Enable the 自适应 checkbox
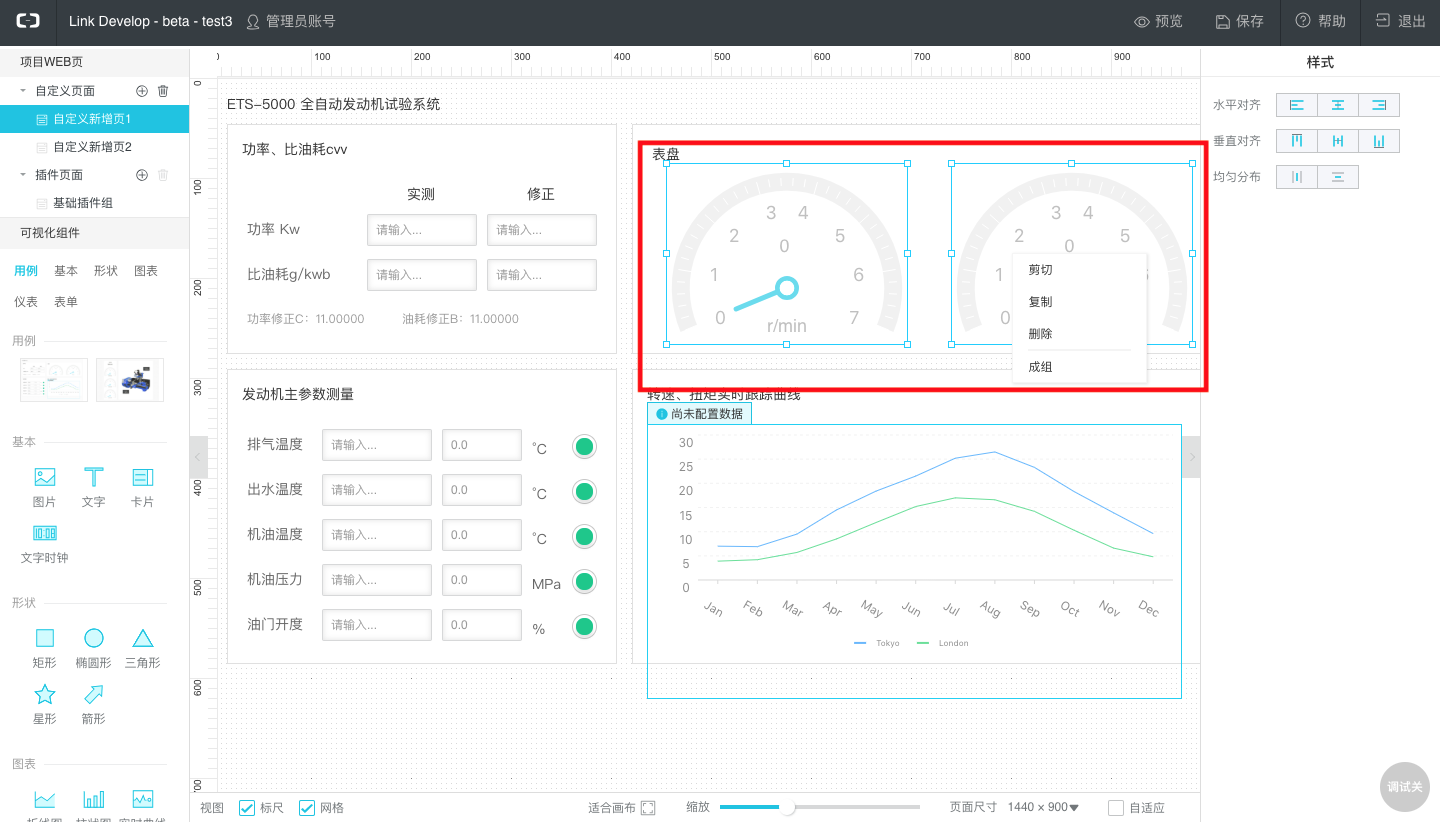The width and height of the screenshot is (1440, 822). (1116, 808)
